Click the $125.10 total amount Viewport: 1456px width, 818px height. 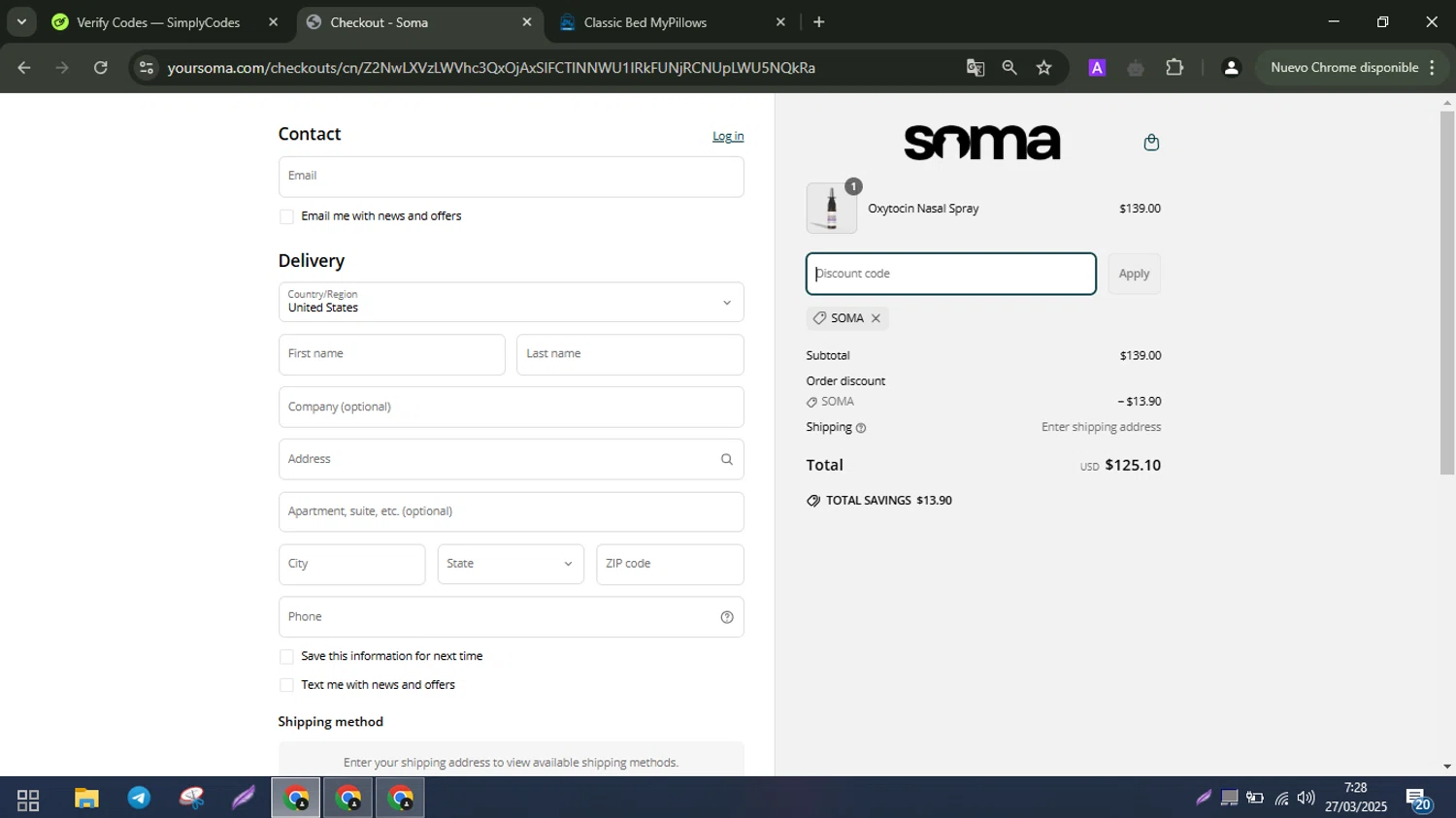pos(1133,466)
